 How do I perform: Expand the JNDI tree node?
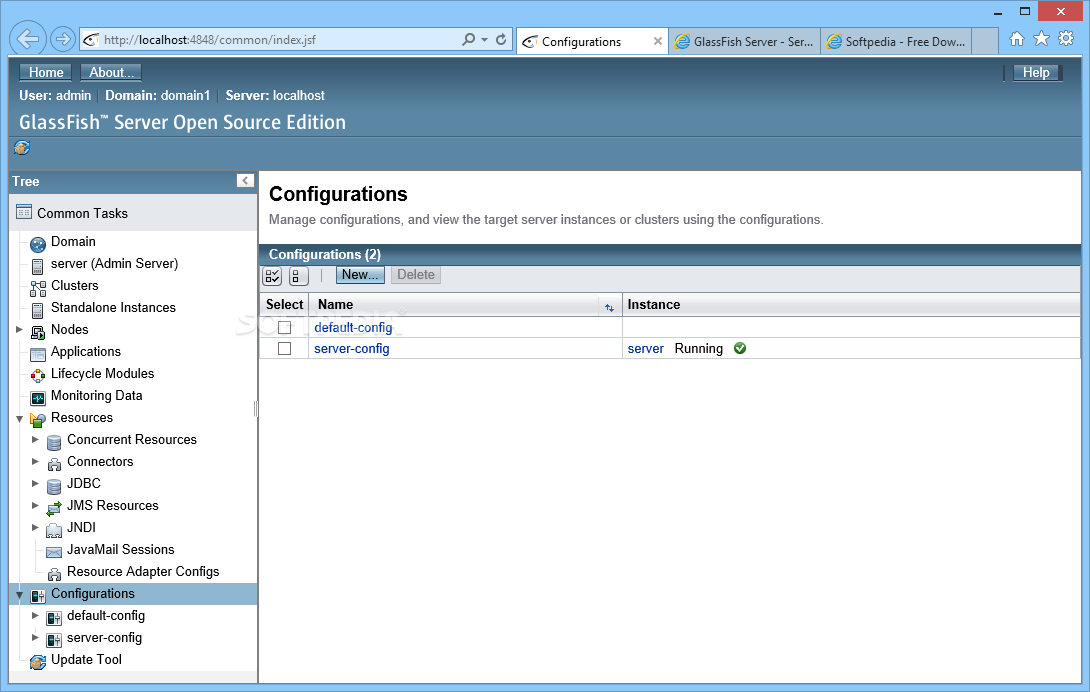pos(35,528)
